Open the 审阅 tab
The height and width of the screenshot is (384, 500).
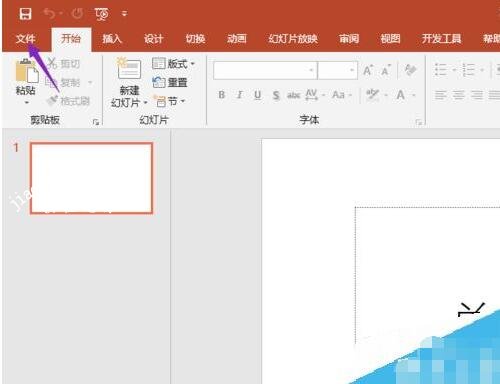coord(349,39)
